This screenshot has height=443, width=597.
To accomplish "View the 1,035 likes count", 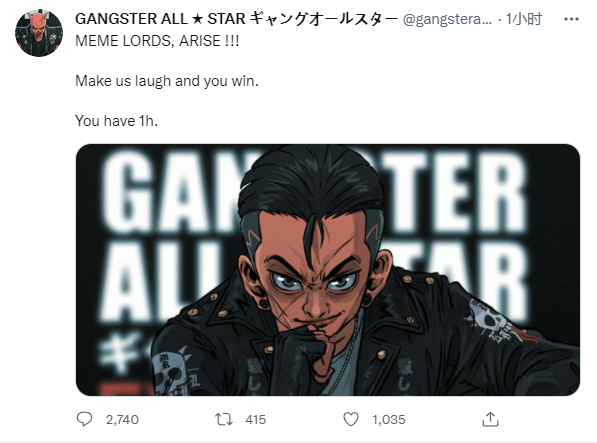I will [x=389, y=420].
